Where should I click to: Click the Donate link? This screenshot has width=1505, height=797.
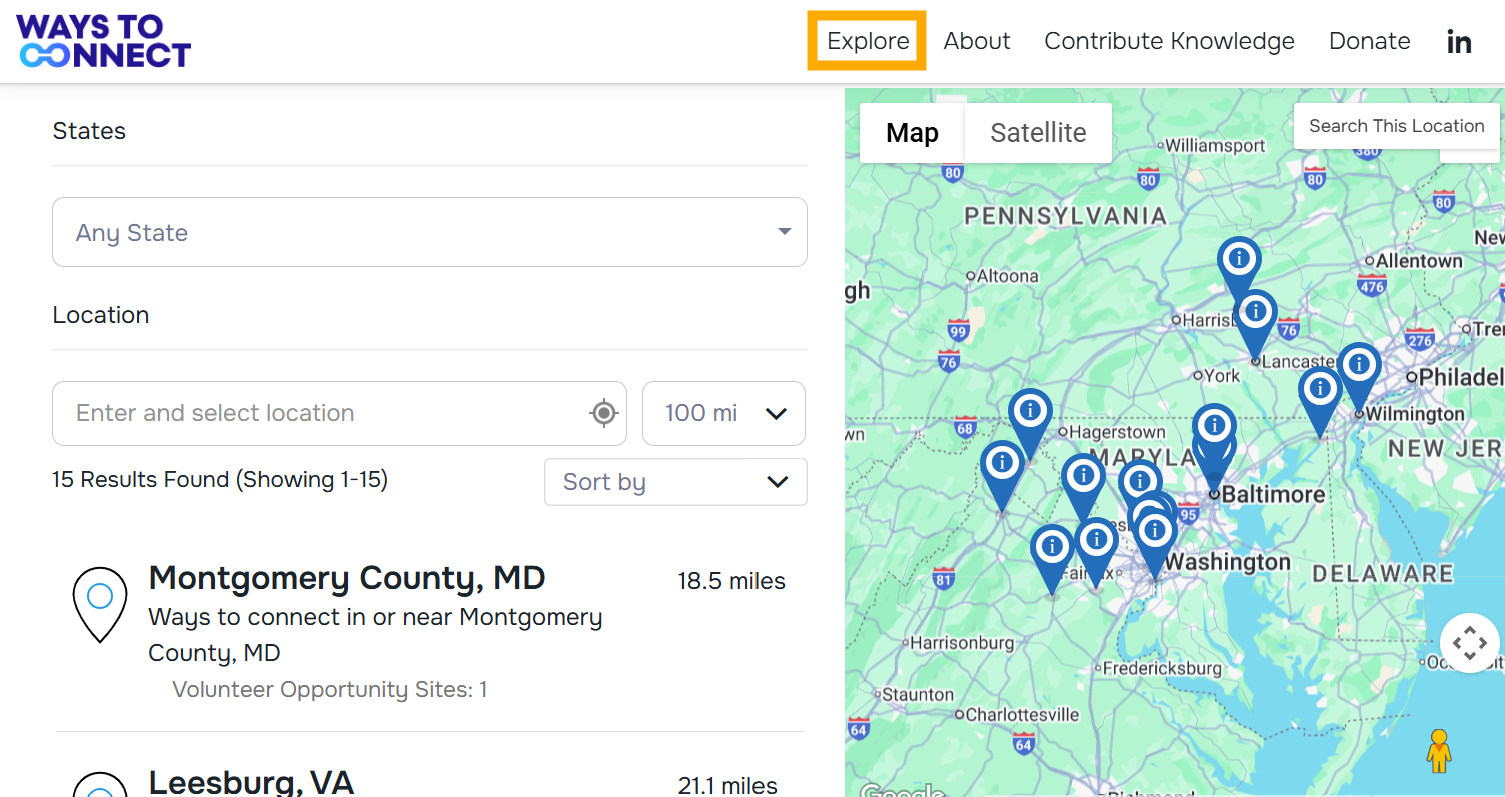coord(1369,41)
